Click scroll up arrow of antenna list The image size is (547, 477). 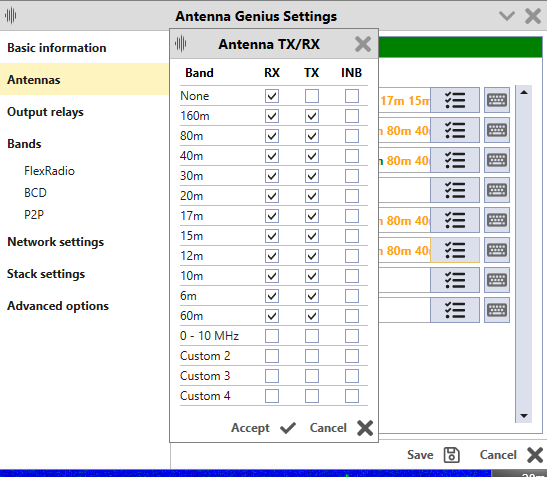(524, 92)
